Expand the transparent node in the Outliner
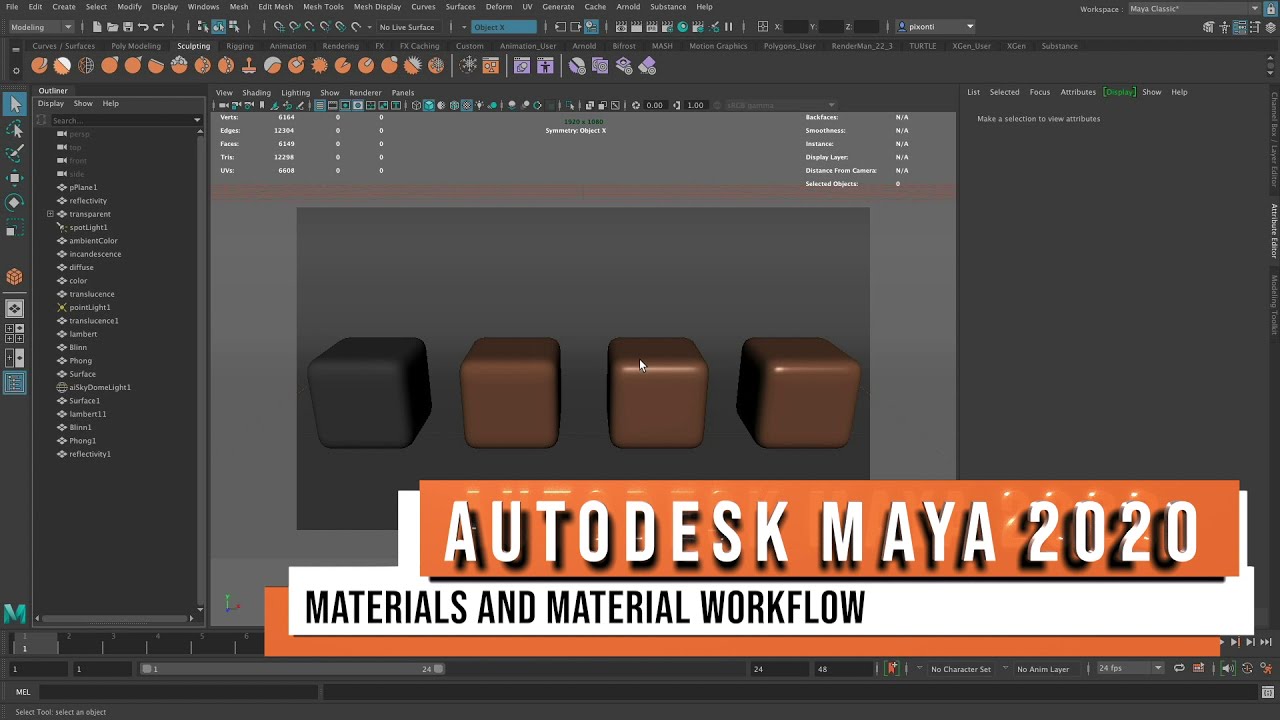The image size is (1280, 720). click(50, 214)
